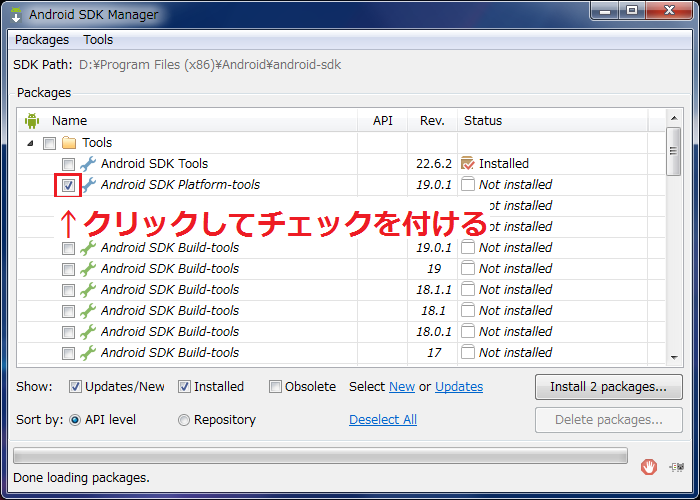
Task: Click the packages list scroll down arrow
Action: (x=674, y=358)
